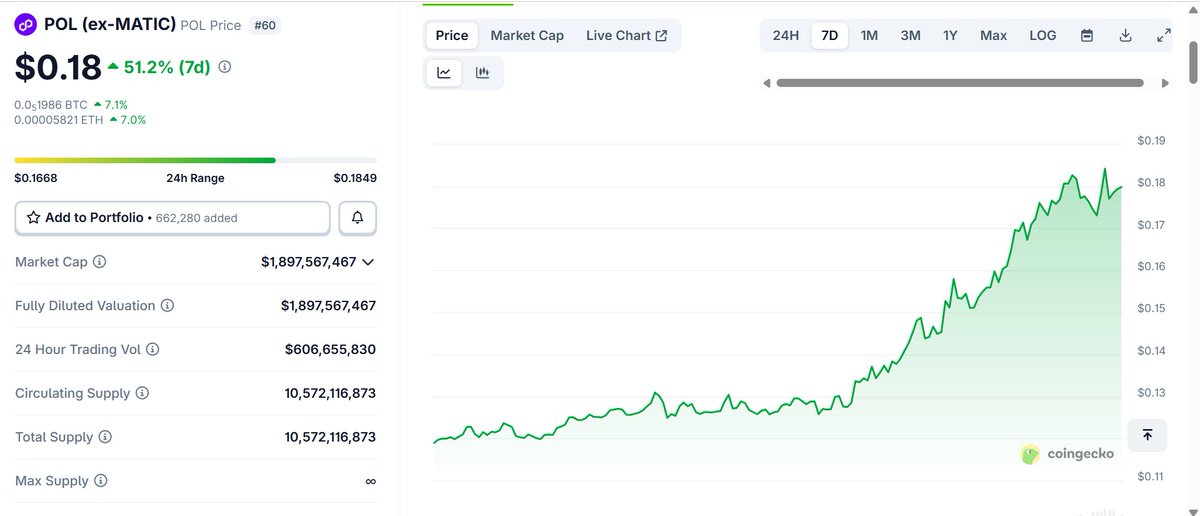Select the Price tab
Viewport: 1200px width, 516px height.
[452, 35]
